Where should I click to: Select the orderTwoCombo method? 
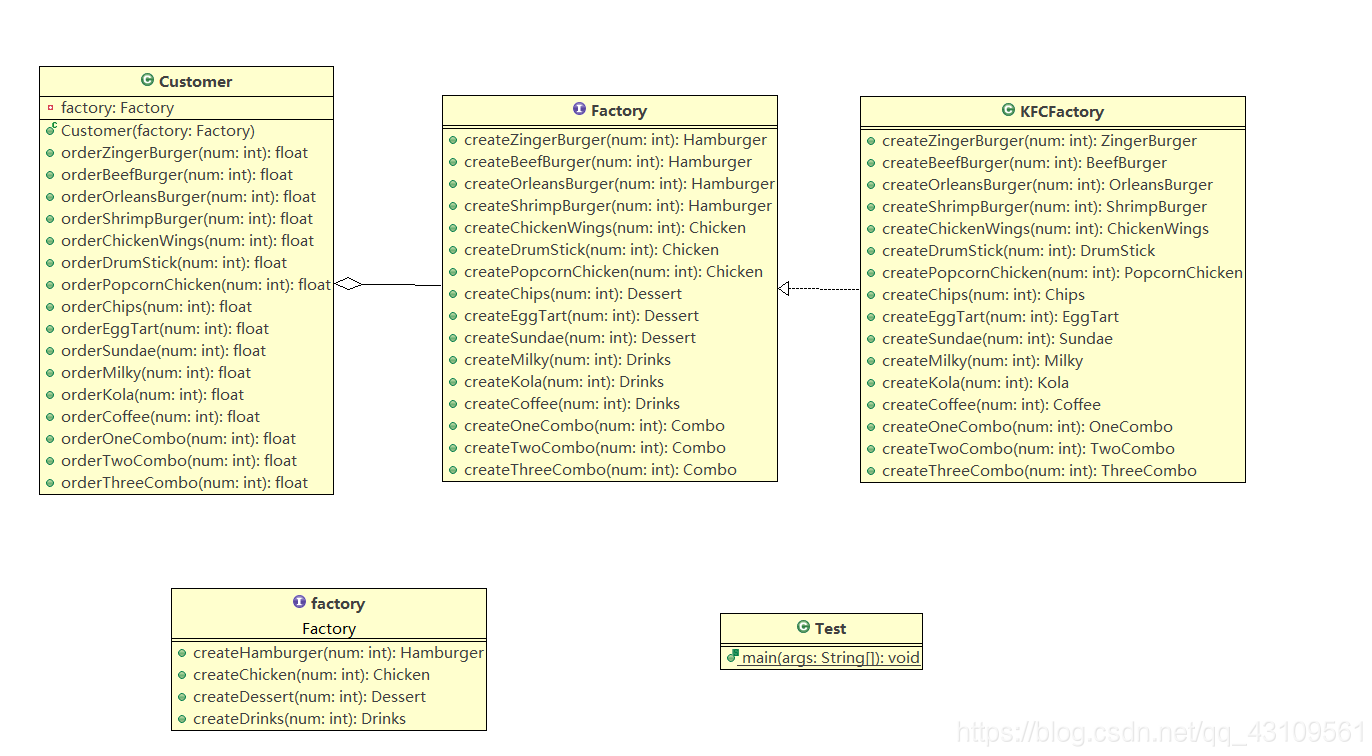point(179,461)
